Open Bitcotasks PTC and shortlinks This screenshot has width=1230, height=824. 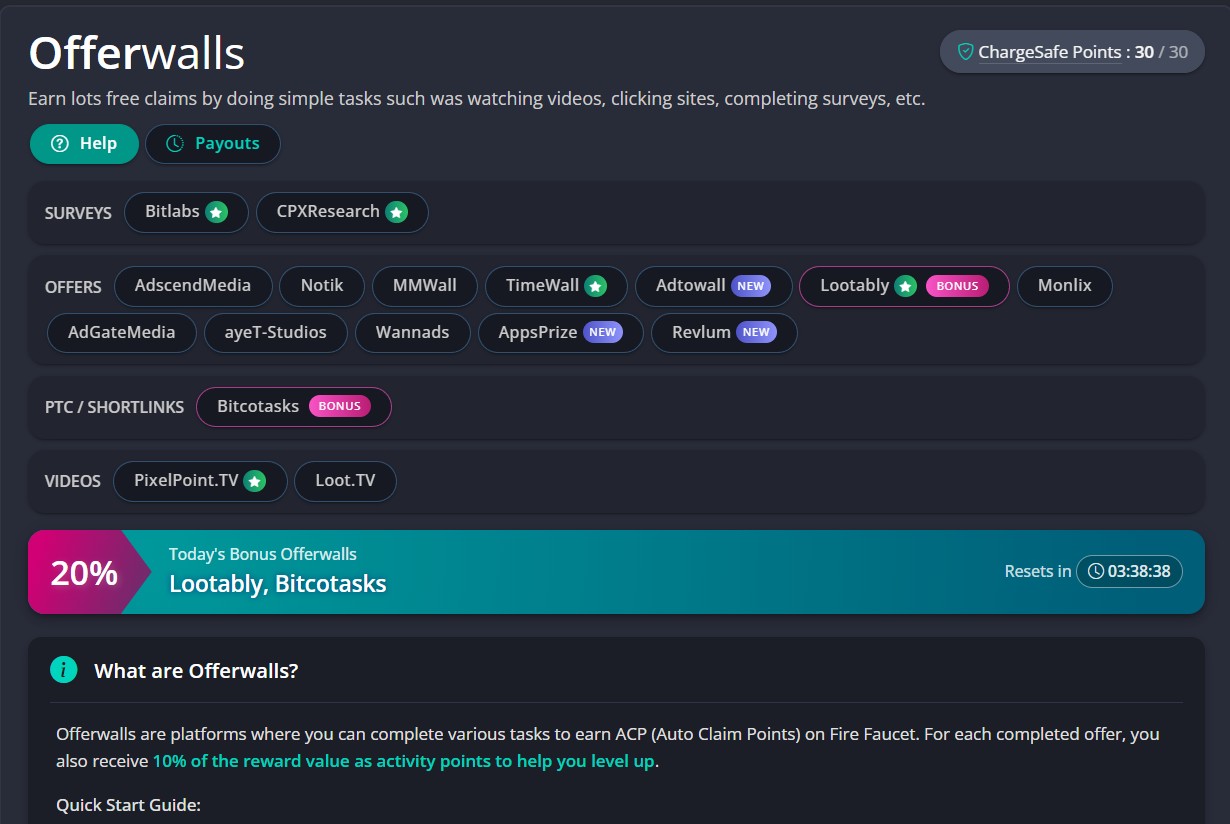point(294,407)
